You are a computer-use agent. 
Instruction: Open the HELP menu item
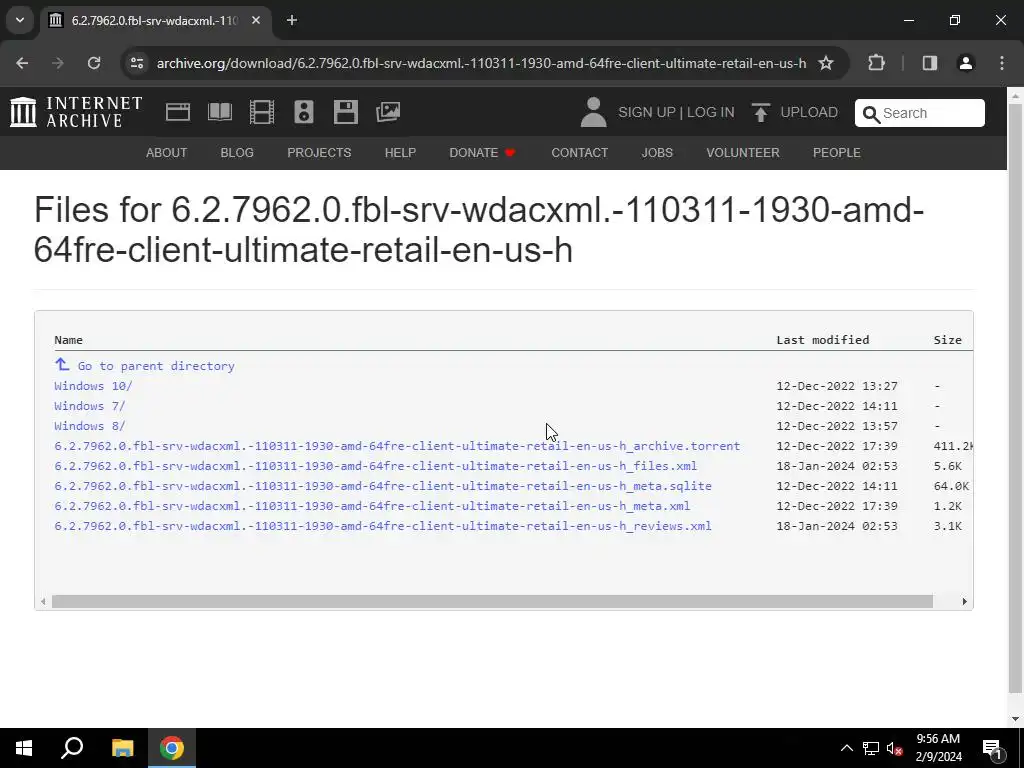400,153
